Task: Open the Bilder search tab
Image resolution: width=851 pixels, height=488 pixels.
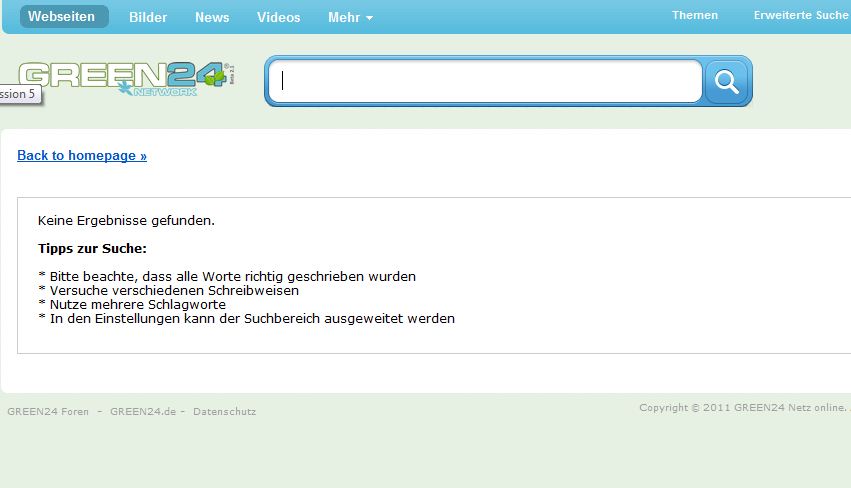Action: pyautogui.click(x=148, y=17)
